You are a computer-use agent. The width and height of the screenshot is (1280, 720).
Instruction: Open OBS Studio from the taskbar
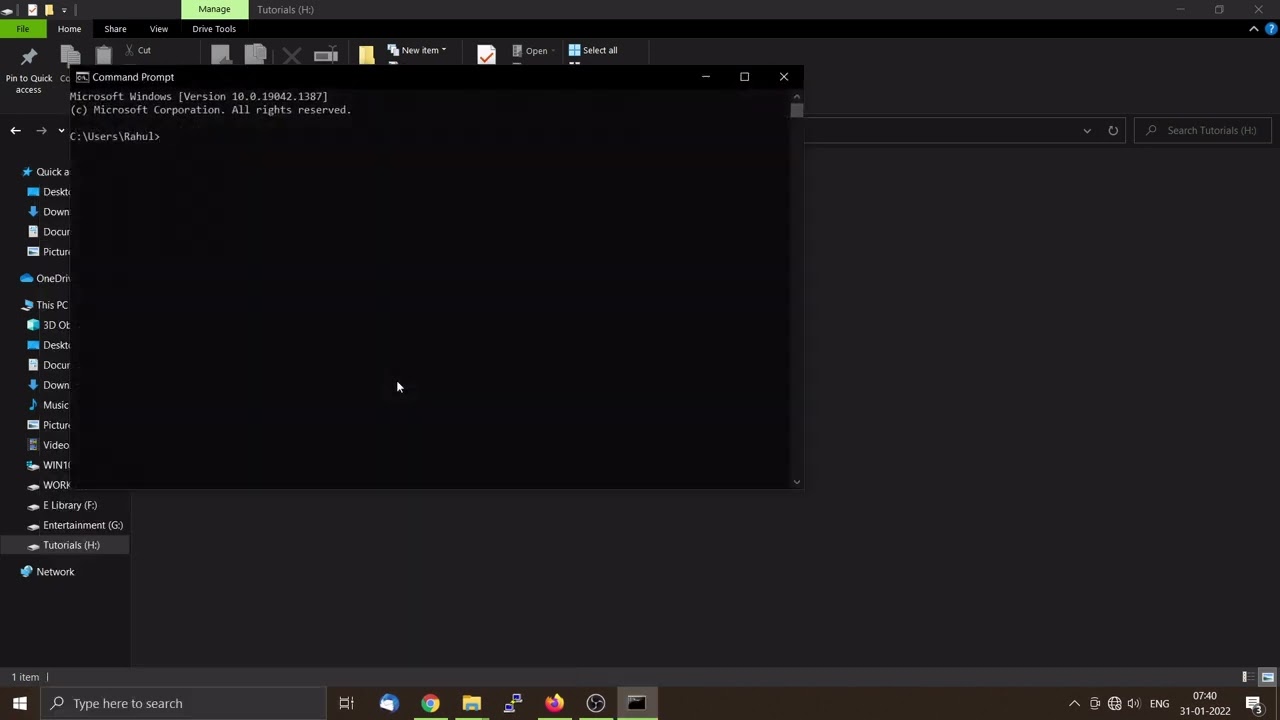click(x=596, y=703)
